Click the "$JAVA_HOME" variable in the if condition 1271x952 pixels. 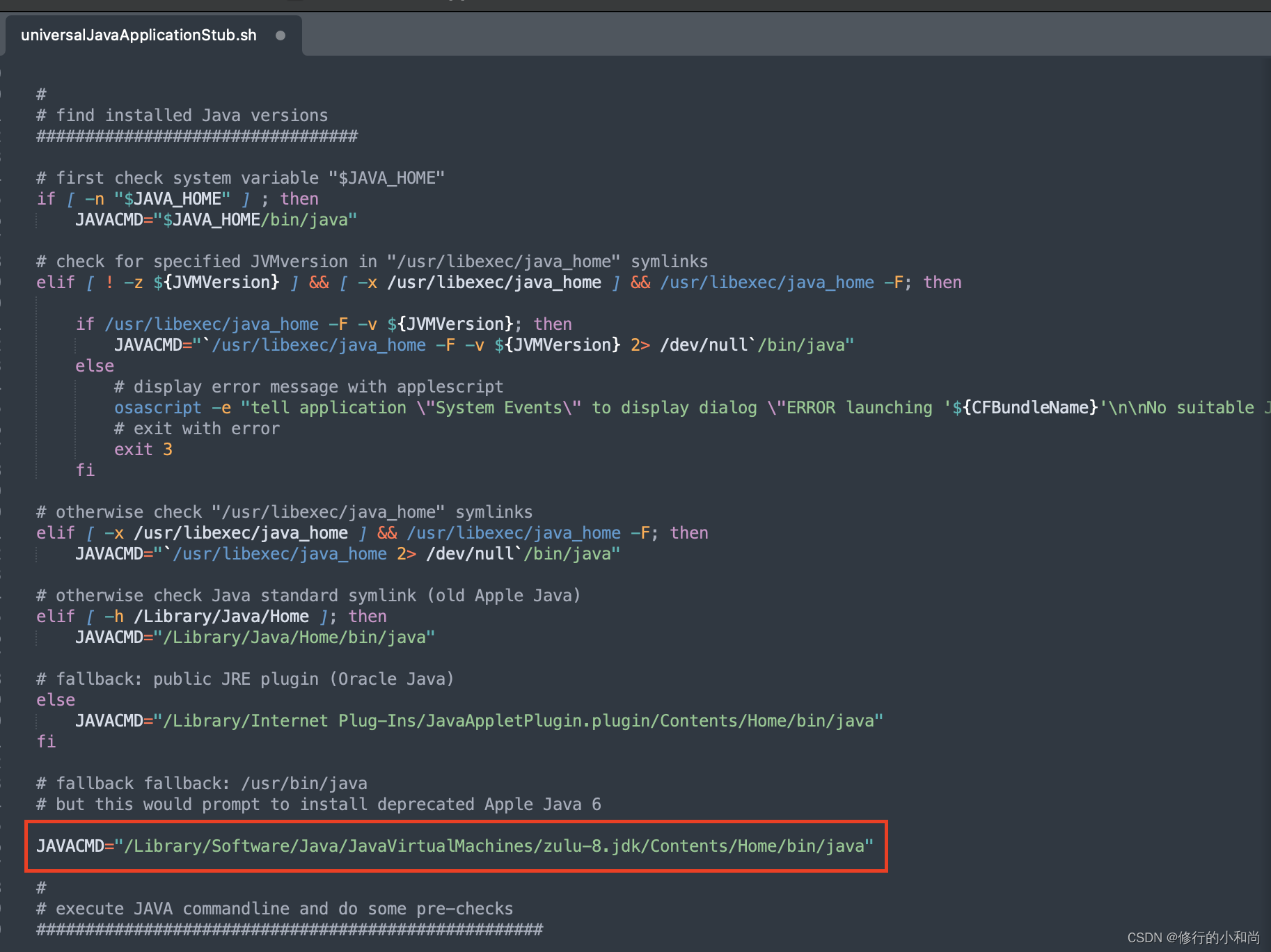173,198
